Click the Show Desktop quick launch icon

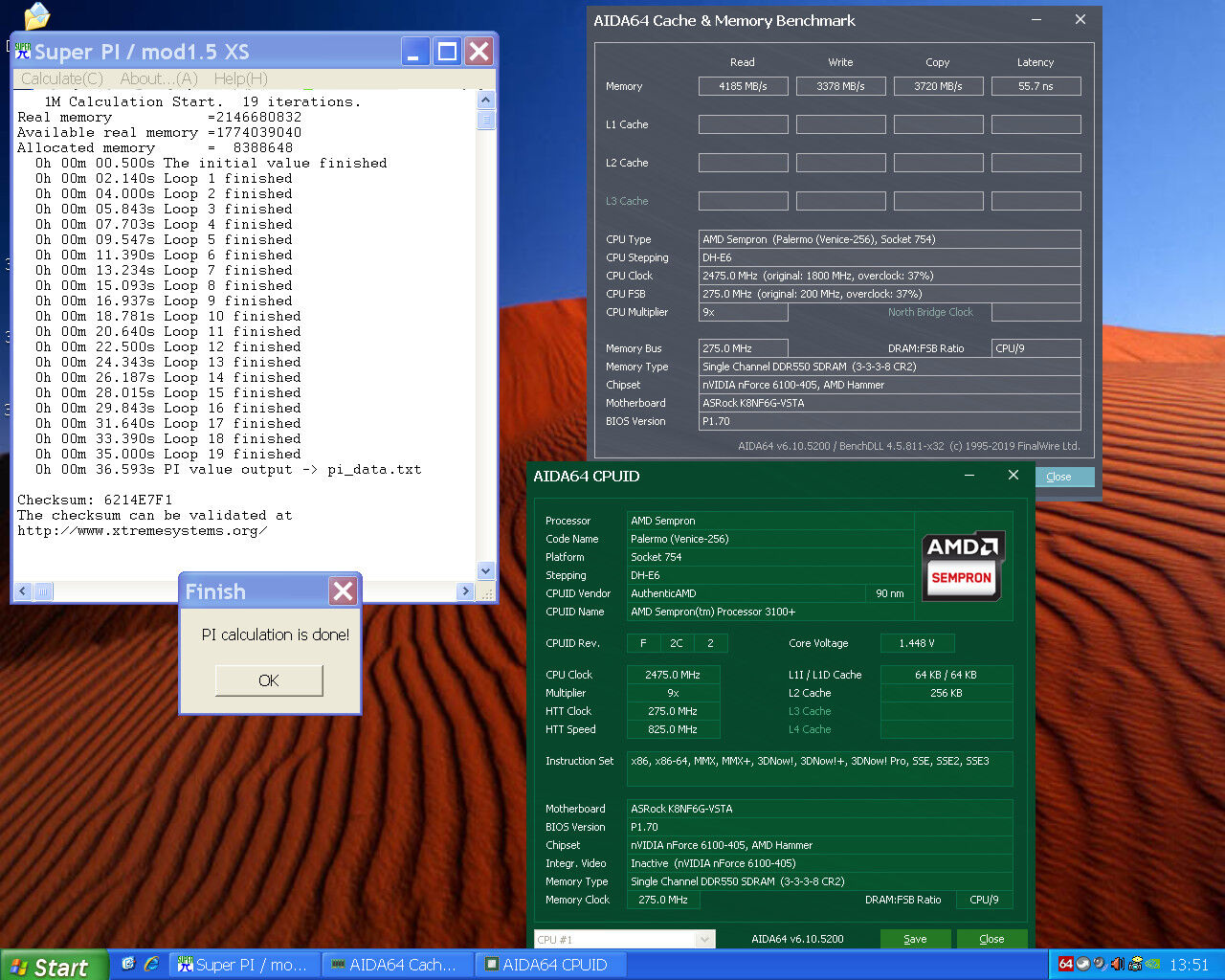point(128,964)
